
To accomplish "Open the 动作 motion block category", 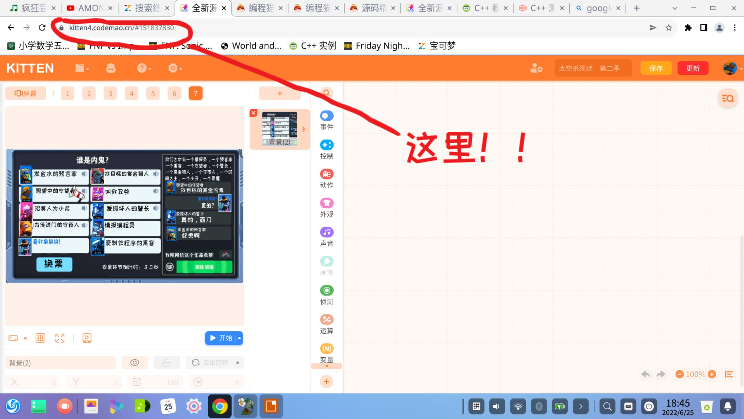I will 326,178.
